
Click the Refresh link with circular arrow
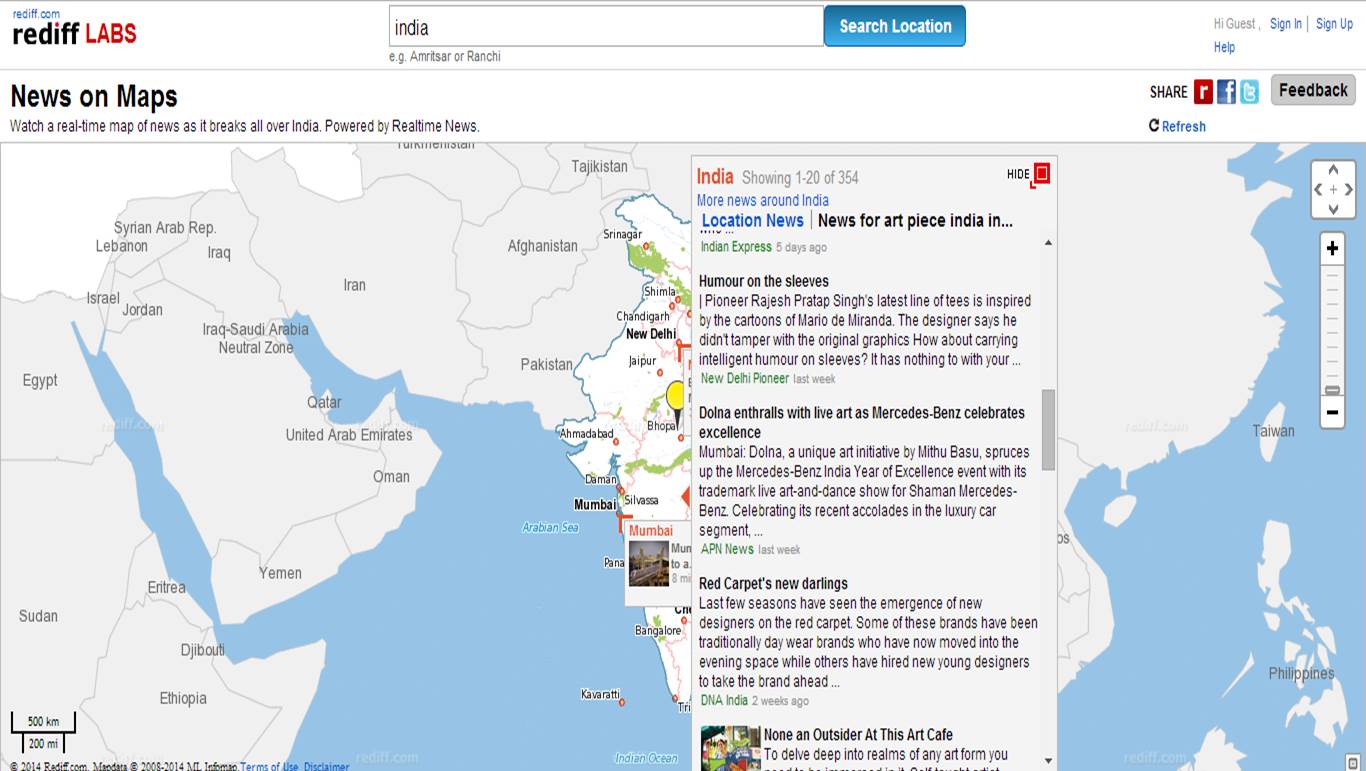(1177, 126)
